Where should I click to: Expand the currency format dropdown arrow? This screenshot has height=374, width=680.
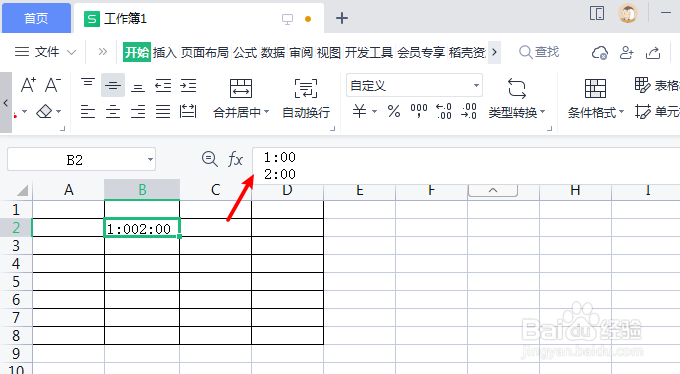click(374, 112)
